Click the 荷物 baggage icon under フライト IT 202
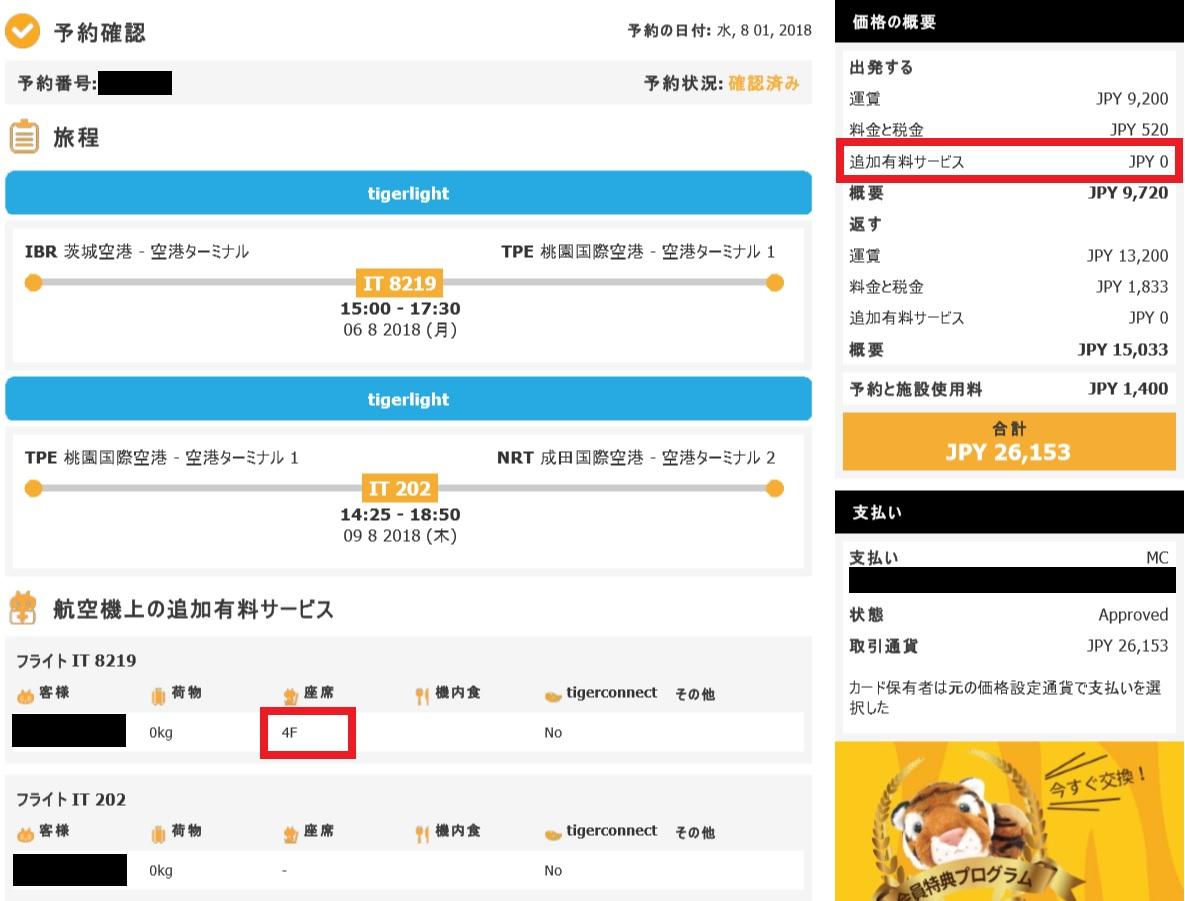The height and width of the screenshot is (901, 1185). coord(158,832)
